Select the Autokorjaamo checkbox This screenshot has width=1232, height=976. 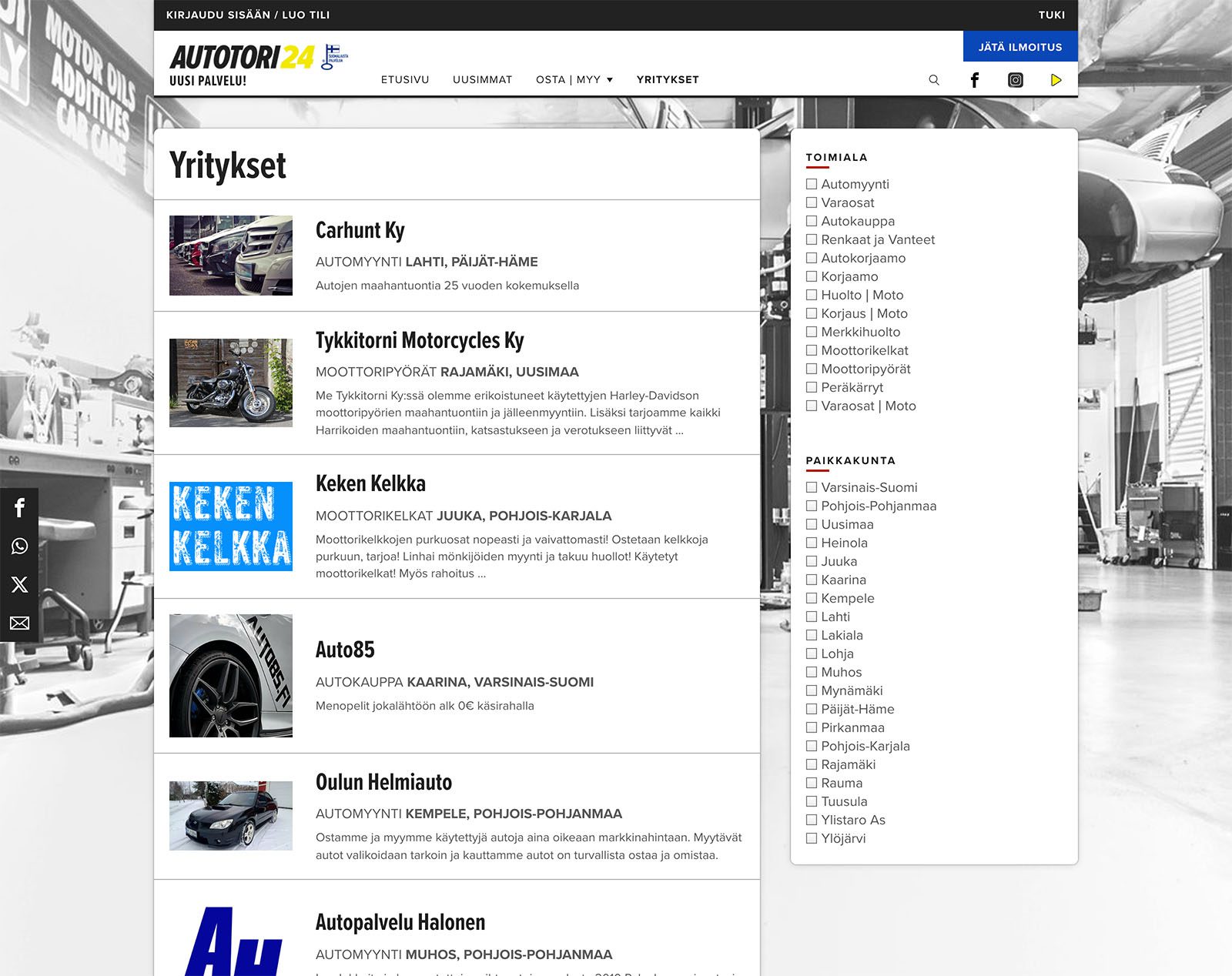pyautogui.click(x=812, y=258)
